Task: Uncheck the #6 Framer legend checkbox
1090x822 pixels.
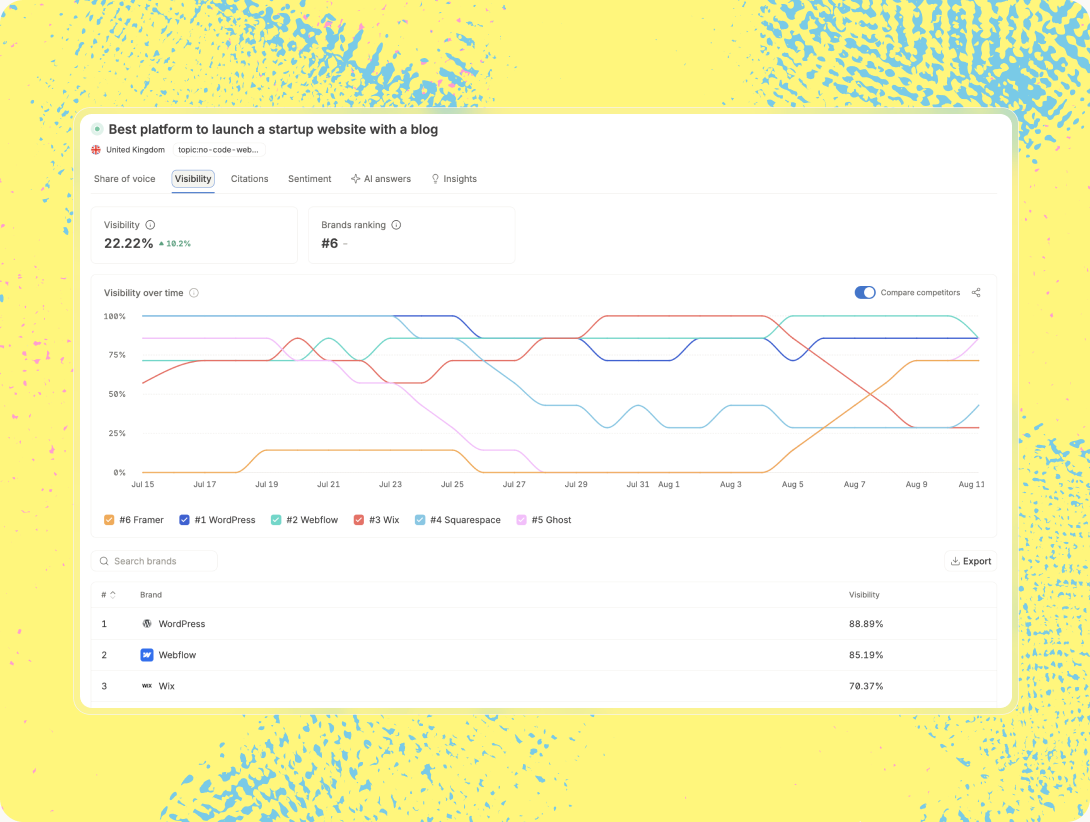Action: pos(109,519)
